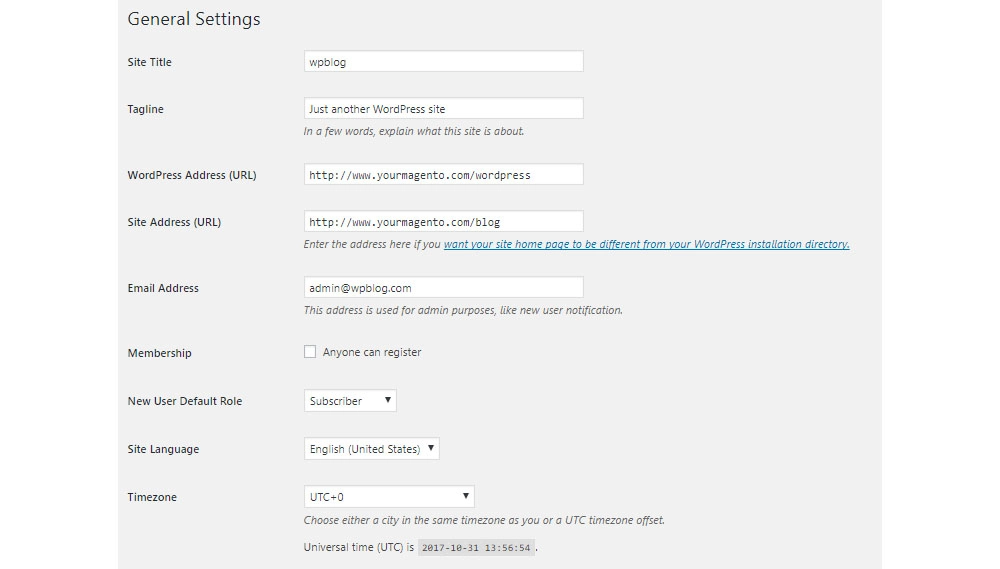This screenshot has height=569, width=1000.
Task: Expand the Timezone UTC+0 dropdown
Action: [x=389, y=497]
